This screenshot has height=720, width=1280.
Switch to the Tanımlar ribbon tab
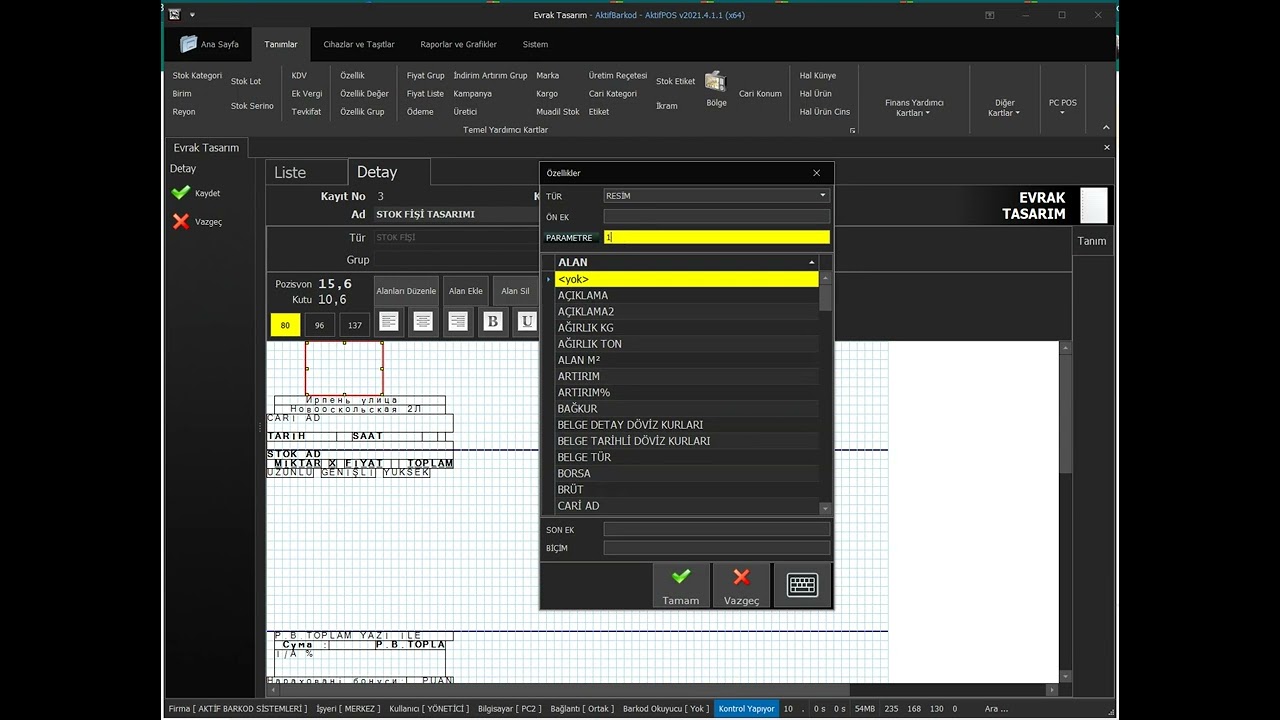(281, 44)
